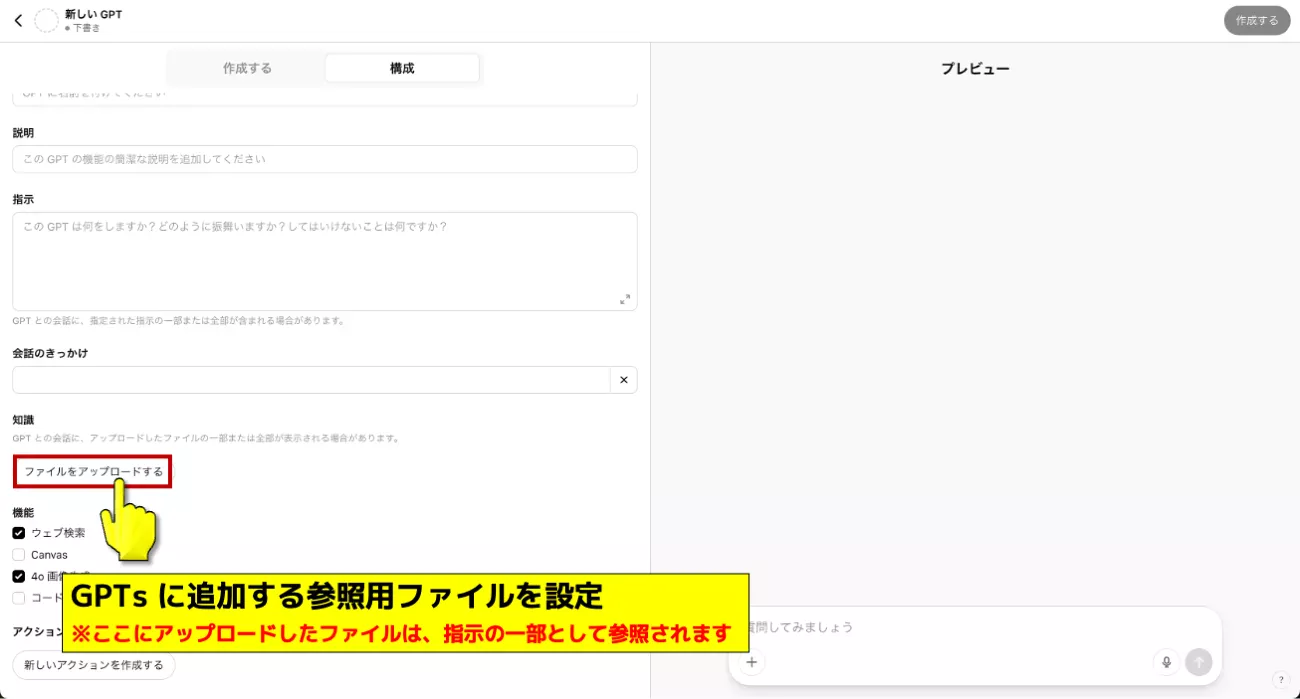Remove the conversation starter with the X button
Viewport: 1300px width, 699px height.
click(624, 380)
